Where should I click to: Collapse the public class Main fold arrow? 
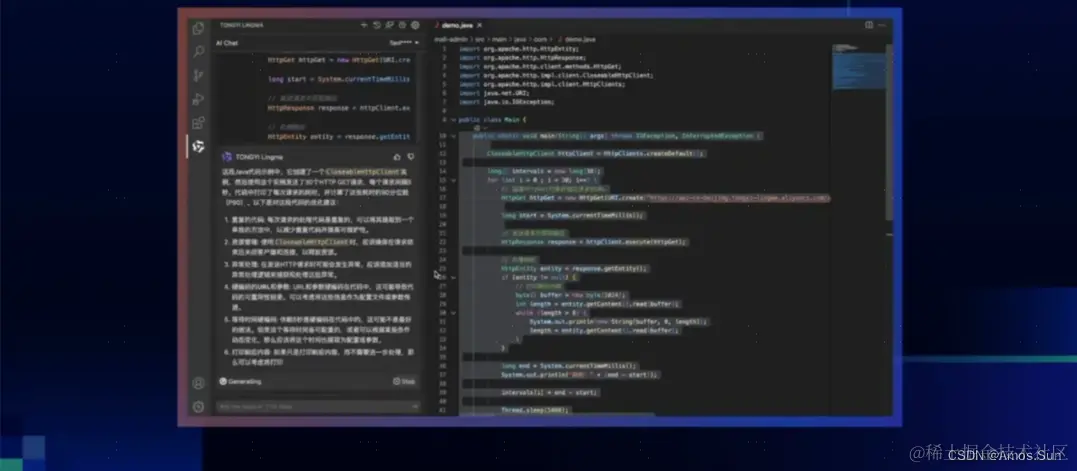point(453,119)
